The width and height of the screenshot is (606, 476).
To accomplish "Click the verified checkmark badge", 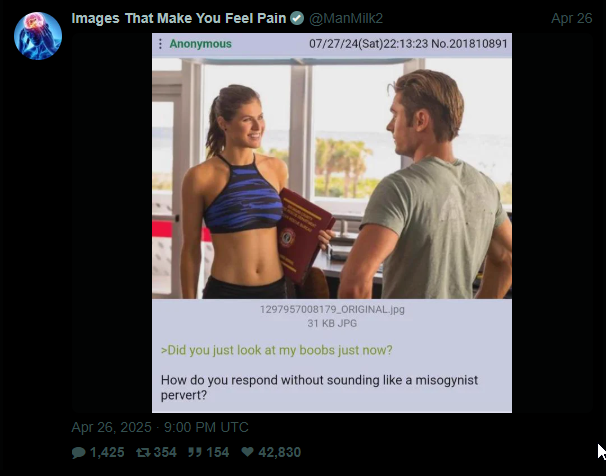I will pyautogui.click(x=297, y=18).
